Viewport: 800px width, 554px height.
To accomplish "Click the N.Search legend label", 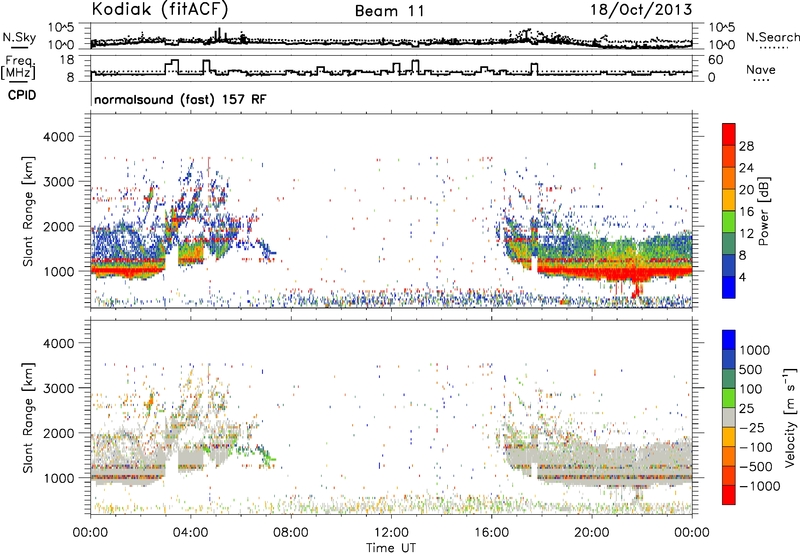I will [x=772, y=37].
